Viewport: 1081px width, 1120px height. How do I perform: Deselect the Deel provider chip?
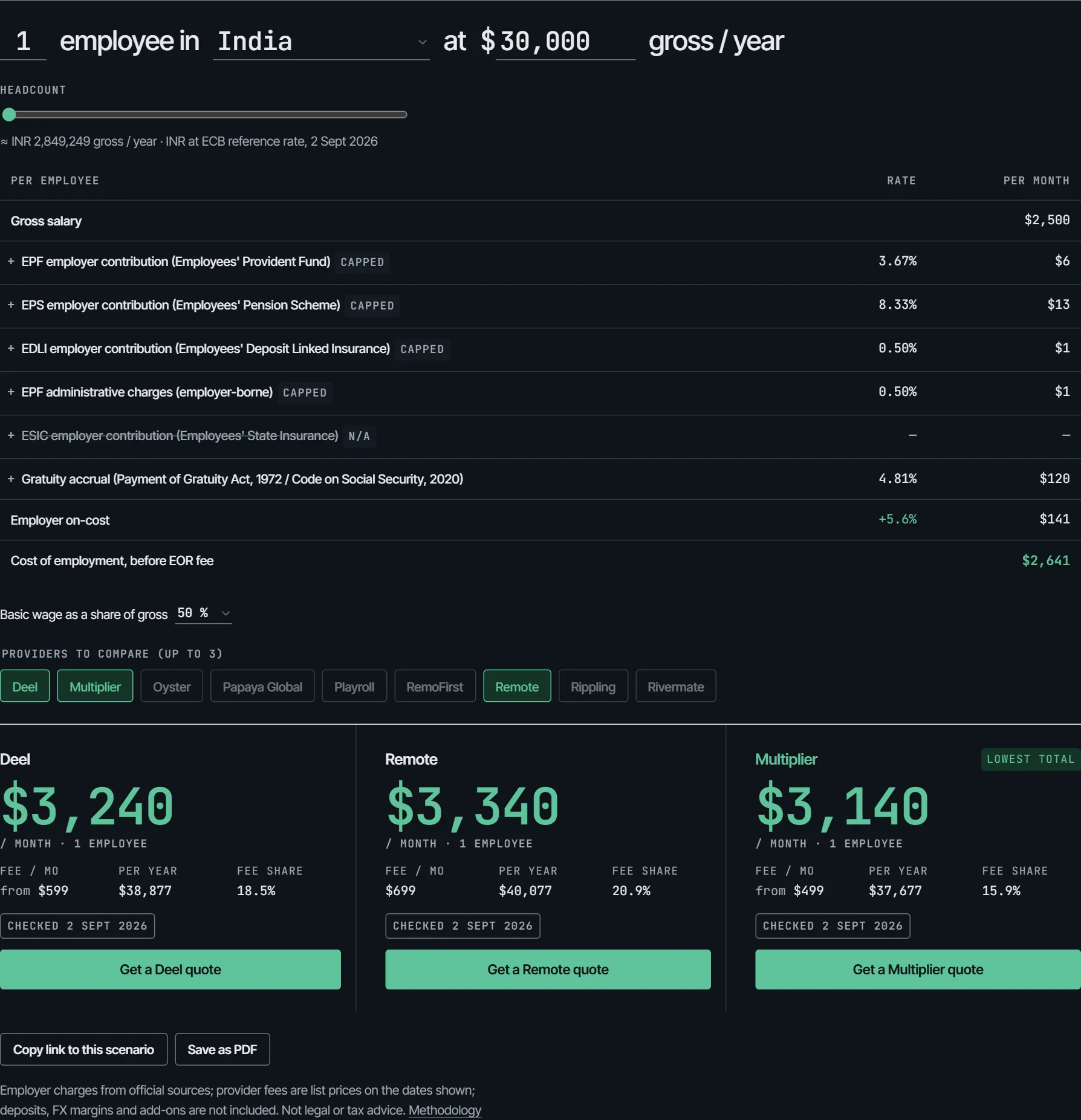coord(25,687)
